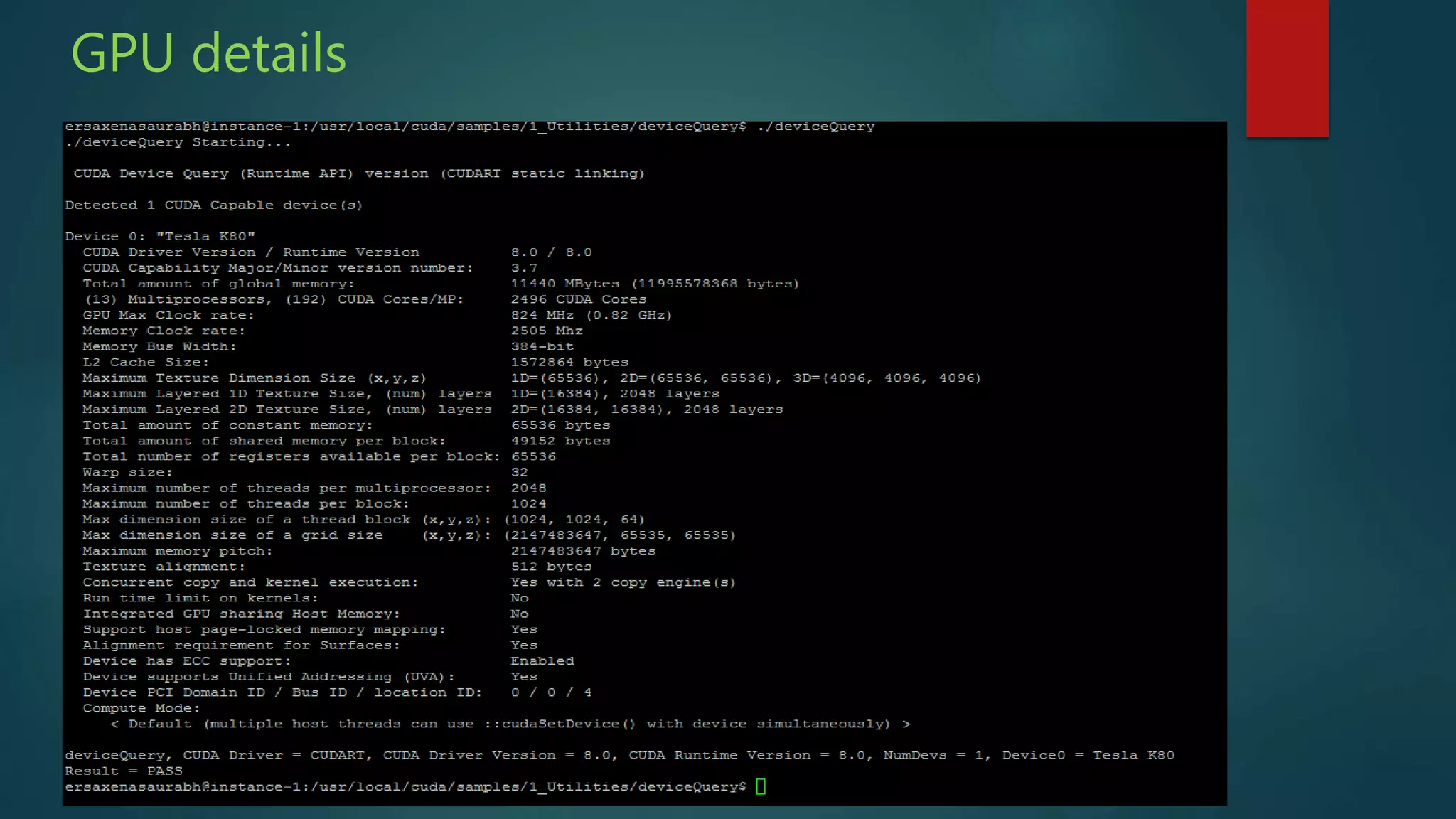Click the Compute Mode label
1456x819 pixels.
(x=141, y=708)
